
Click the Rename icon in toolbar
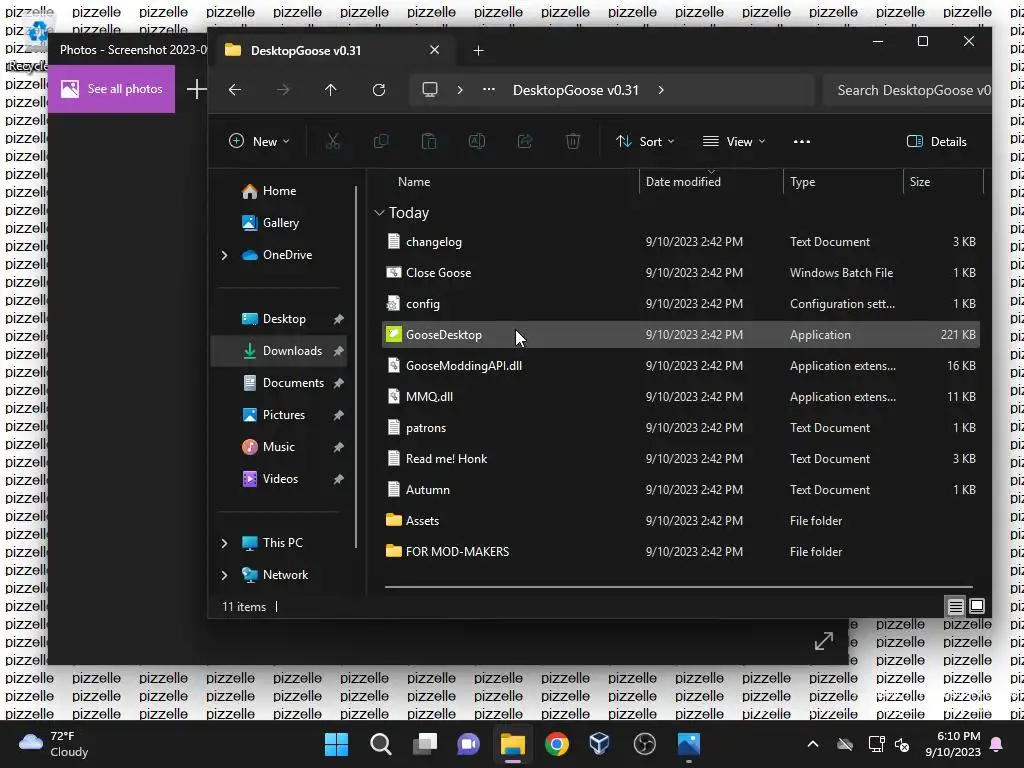(x=477, y=141)
